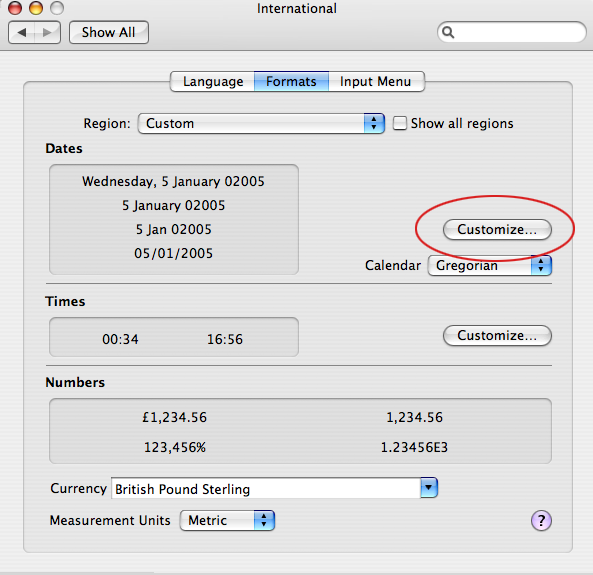Image resolution: width=593 pixels, height=575 pixels.
Task: Click the search magnifier icon
Action: (448, 33)
